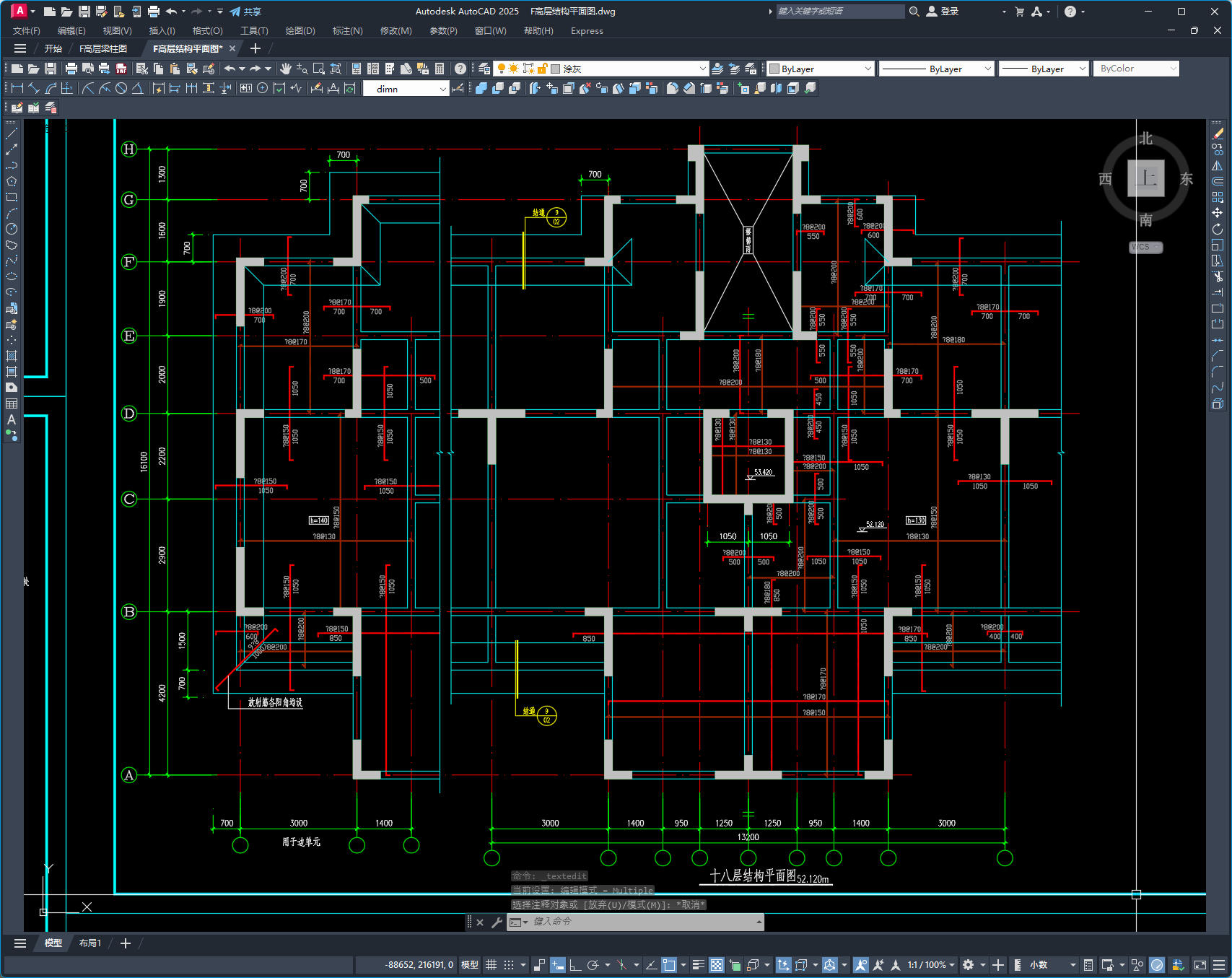Click the 模型 model space status button

[470, 965]
